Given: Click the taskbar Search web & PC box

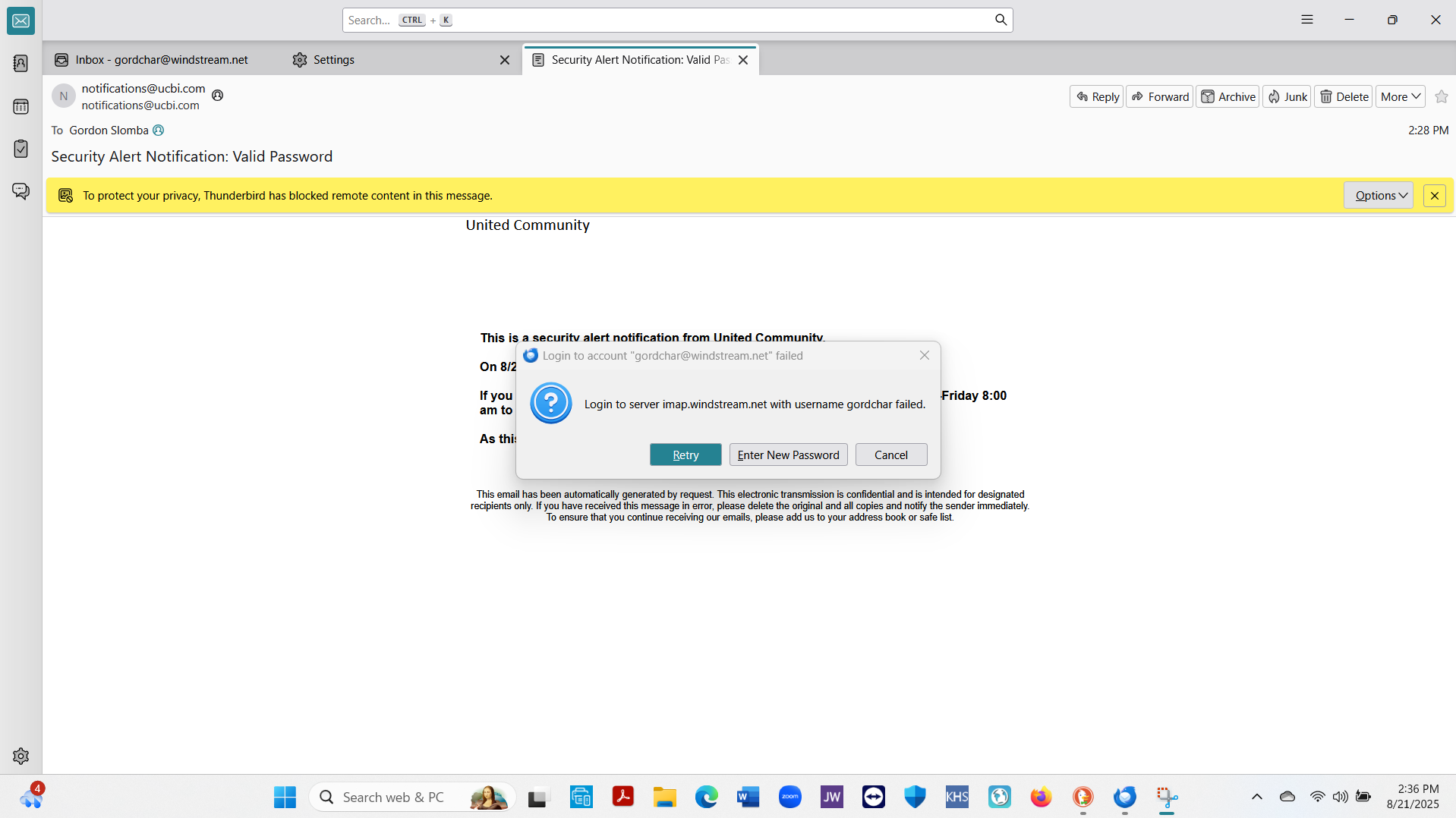Looking at the screenshot, I should (412, 797).
